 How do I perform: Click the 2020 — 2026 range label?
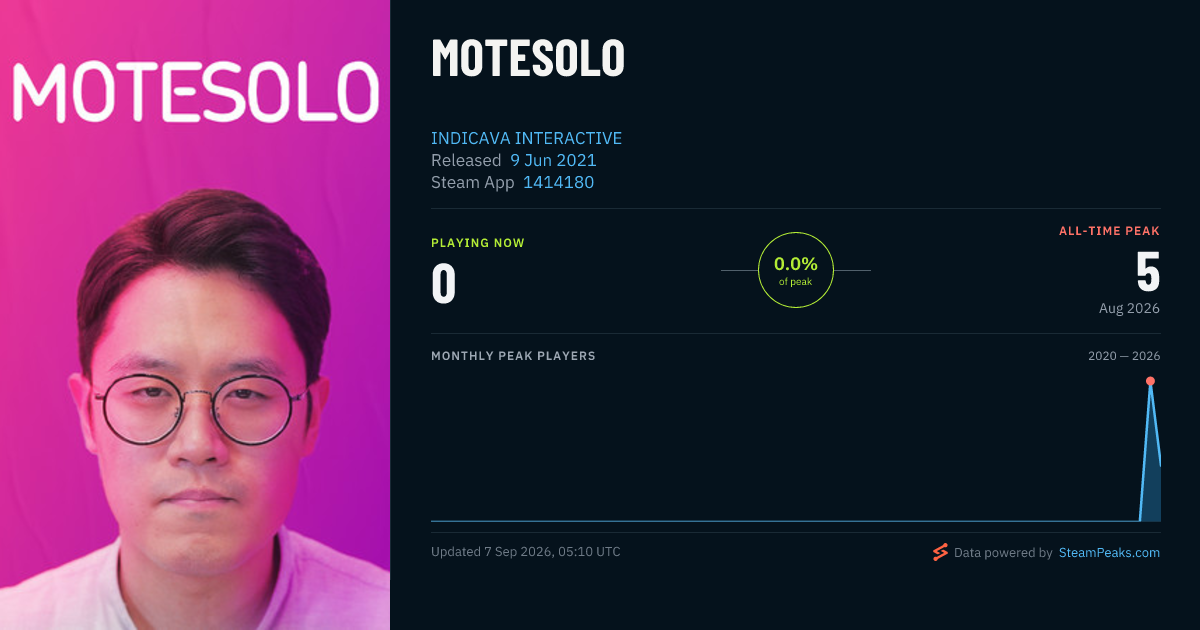[x=1124, y=356]
